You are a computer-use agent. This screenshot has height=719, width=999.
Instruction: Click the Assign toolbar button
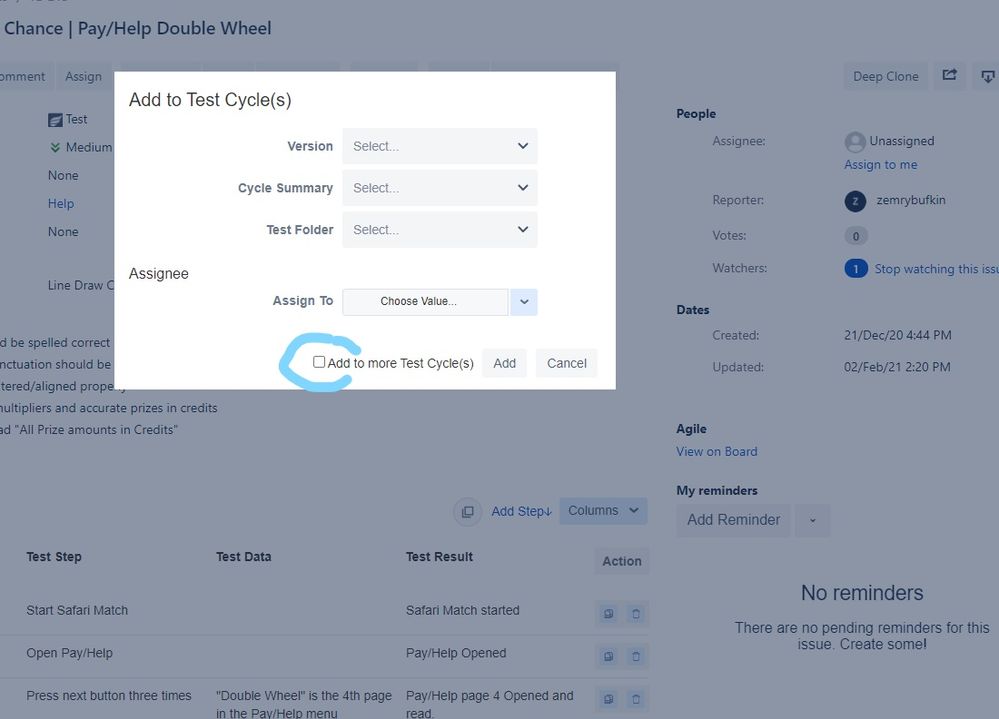point(83,76)
